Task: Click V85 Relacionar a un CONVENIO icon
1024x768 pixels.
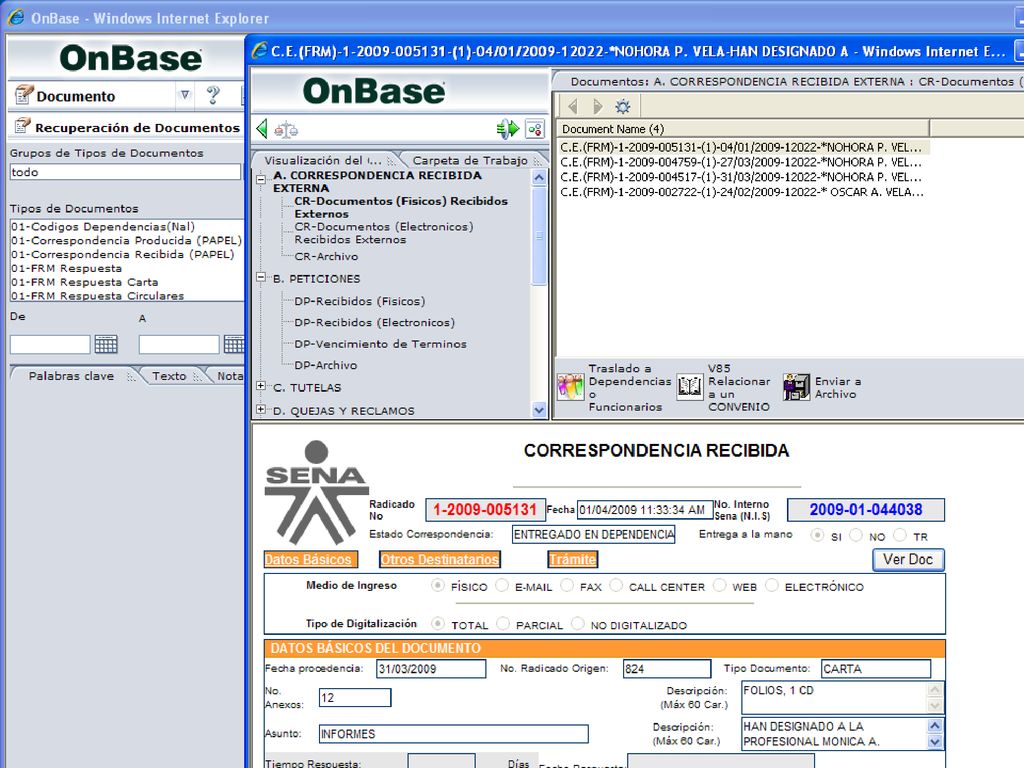Action: click(x=690, y=387)
